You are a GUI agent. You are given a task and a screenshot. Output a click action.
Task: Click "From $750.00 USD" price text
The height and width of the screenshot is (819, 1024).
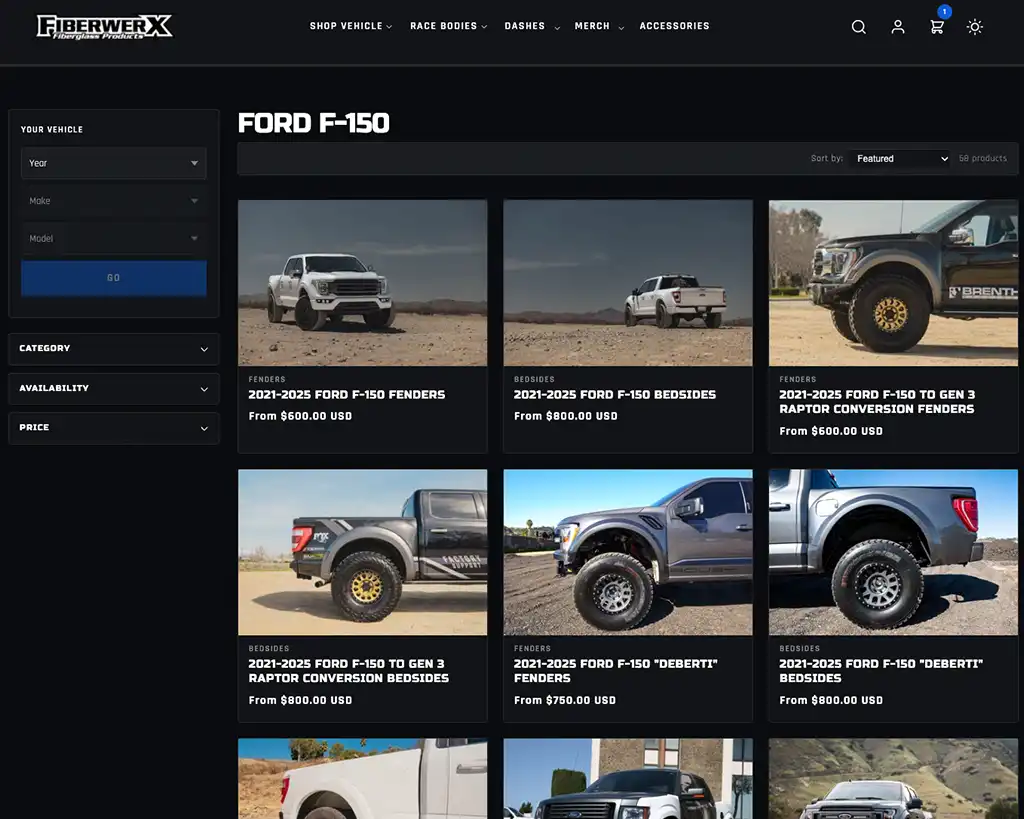tap(565, 700)
